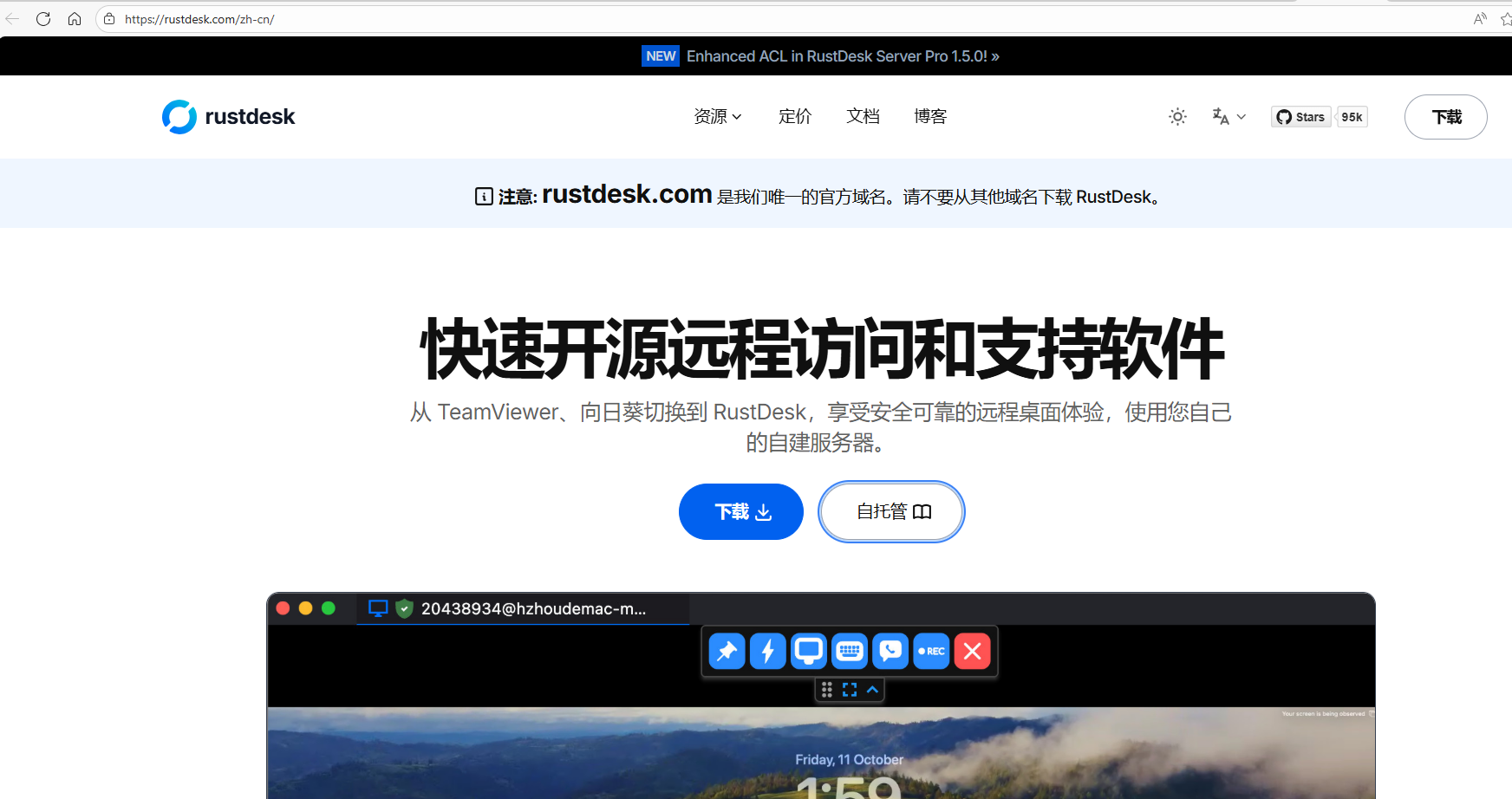
Task: Click the address bar URL field
Action: click(x=780, y=19)
